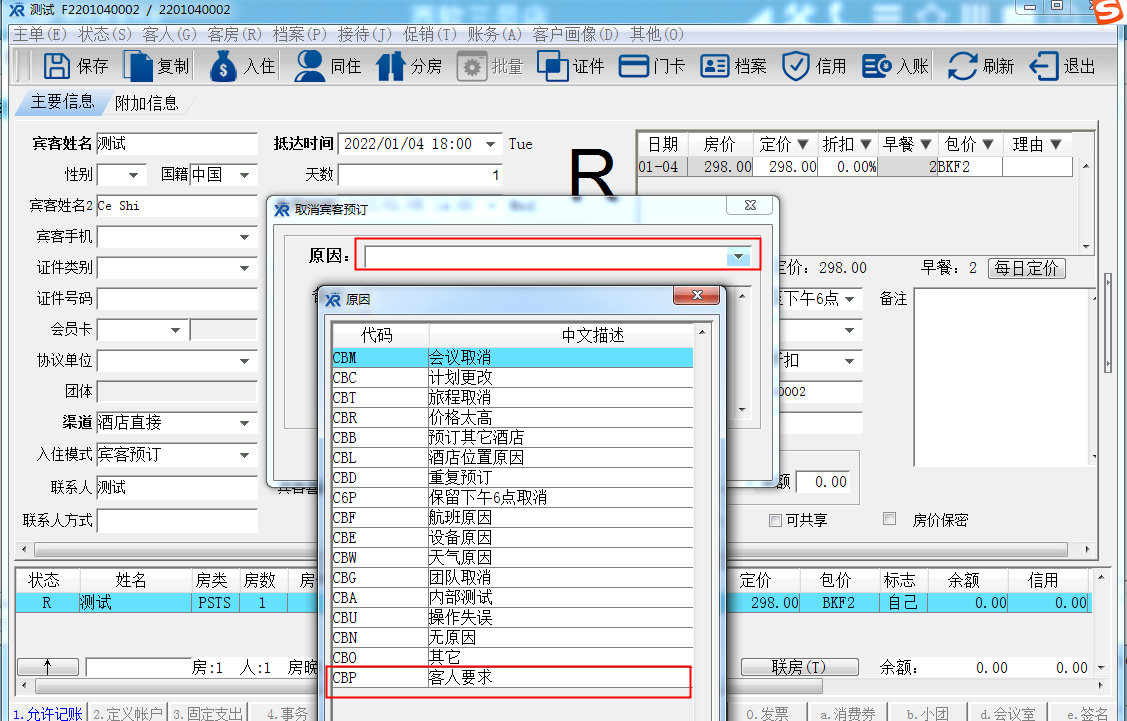Viewport: 1127px width, 721px height.
Task: Expand the 宾客手机 dropdown
Action: point(245,236)
